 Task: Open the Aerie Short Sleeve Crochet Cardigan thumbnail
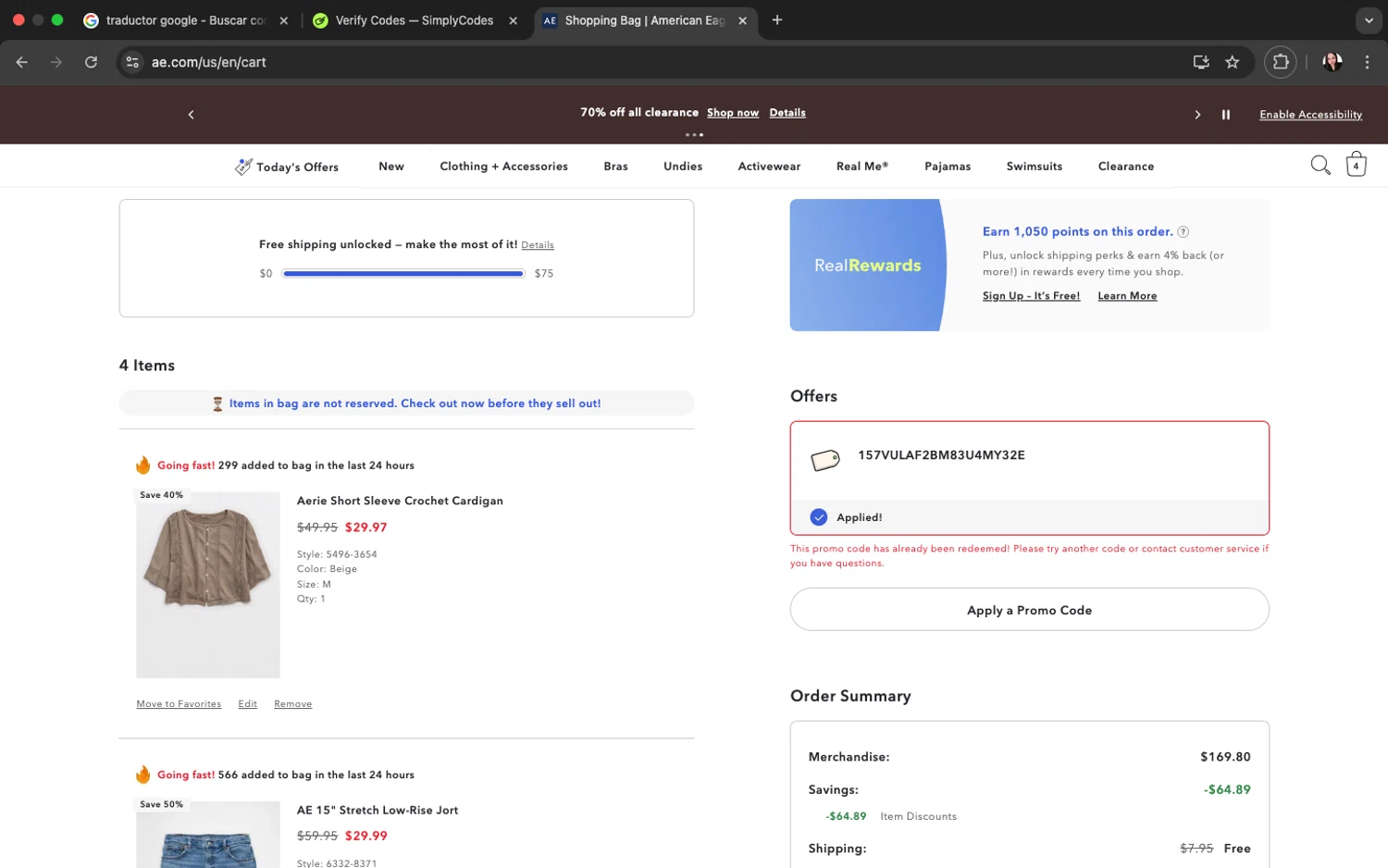[x=208, y=585]
